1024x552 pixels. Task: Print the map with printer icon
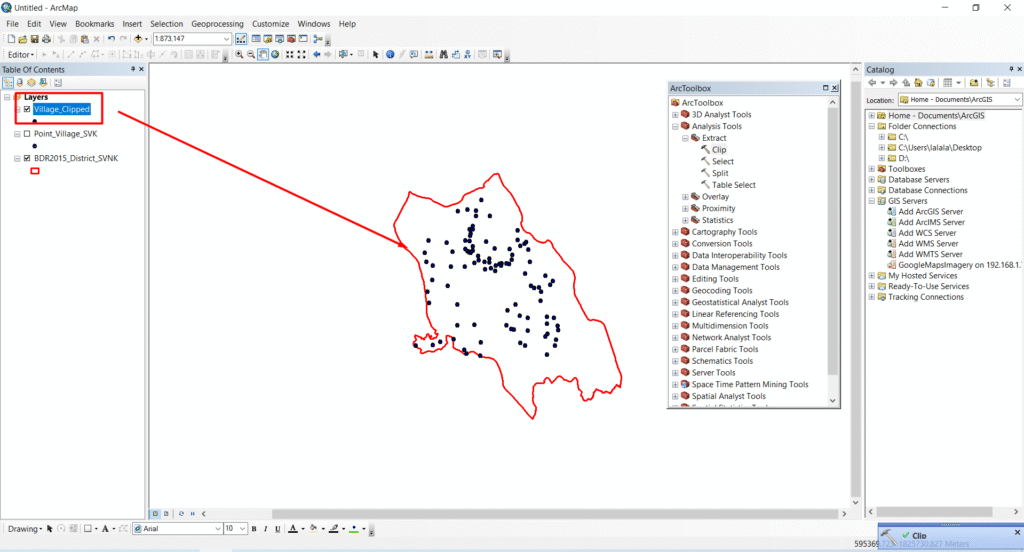coord(46,39)
